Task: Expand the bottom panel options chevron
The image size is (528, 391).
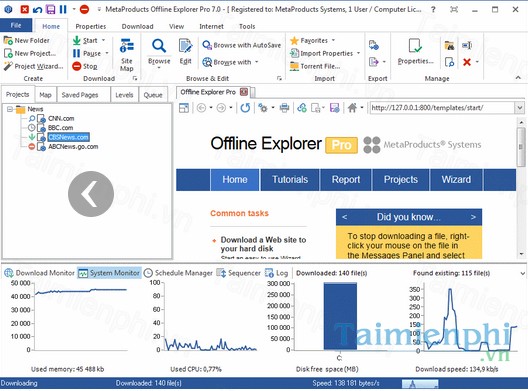Action: tap(522, 273)
